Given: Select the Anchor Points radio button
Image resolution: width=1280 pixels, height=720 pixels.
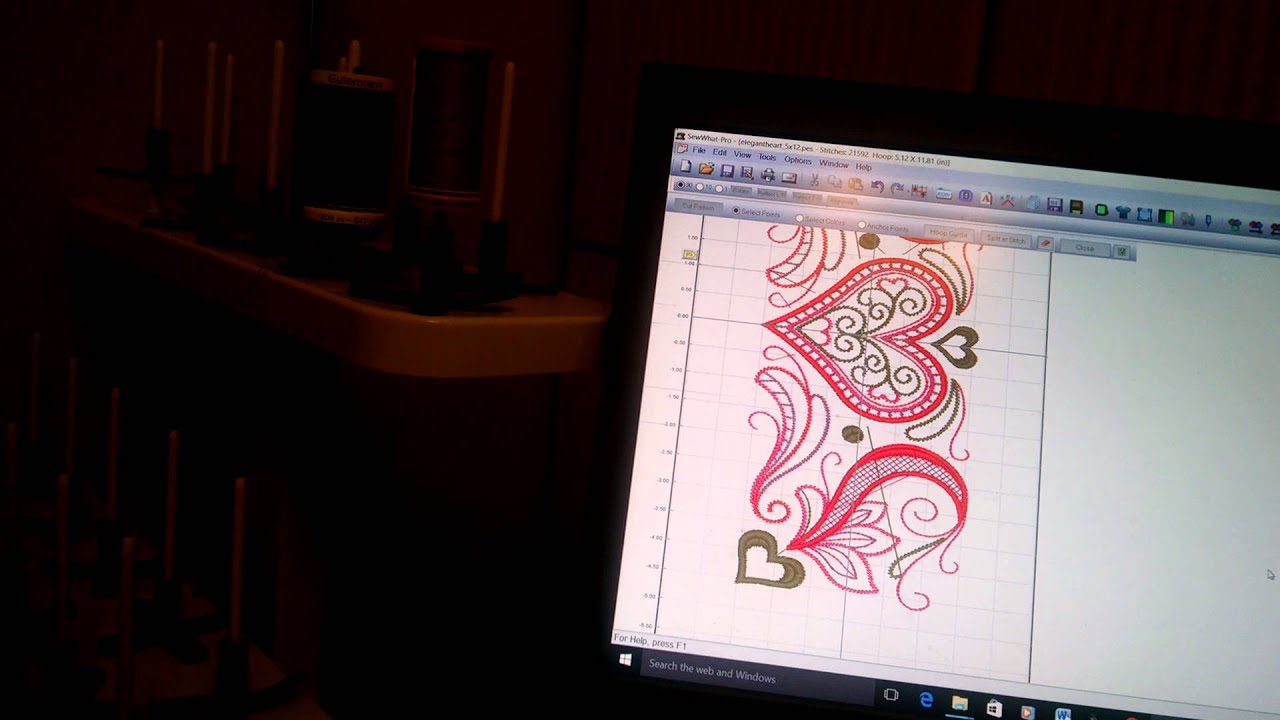Looking at the screenshot, I should click(862, 225).
